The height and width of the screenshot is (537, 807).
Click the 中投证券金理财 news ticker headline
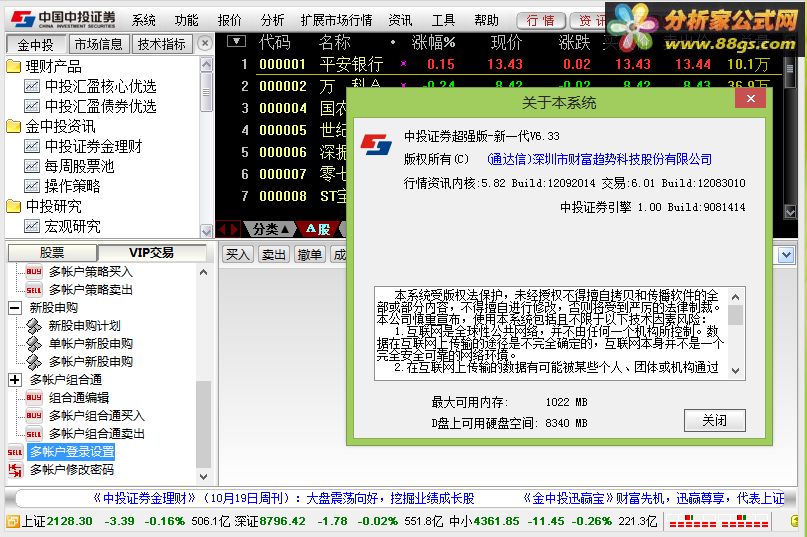(x=284, y=498)
